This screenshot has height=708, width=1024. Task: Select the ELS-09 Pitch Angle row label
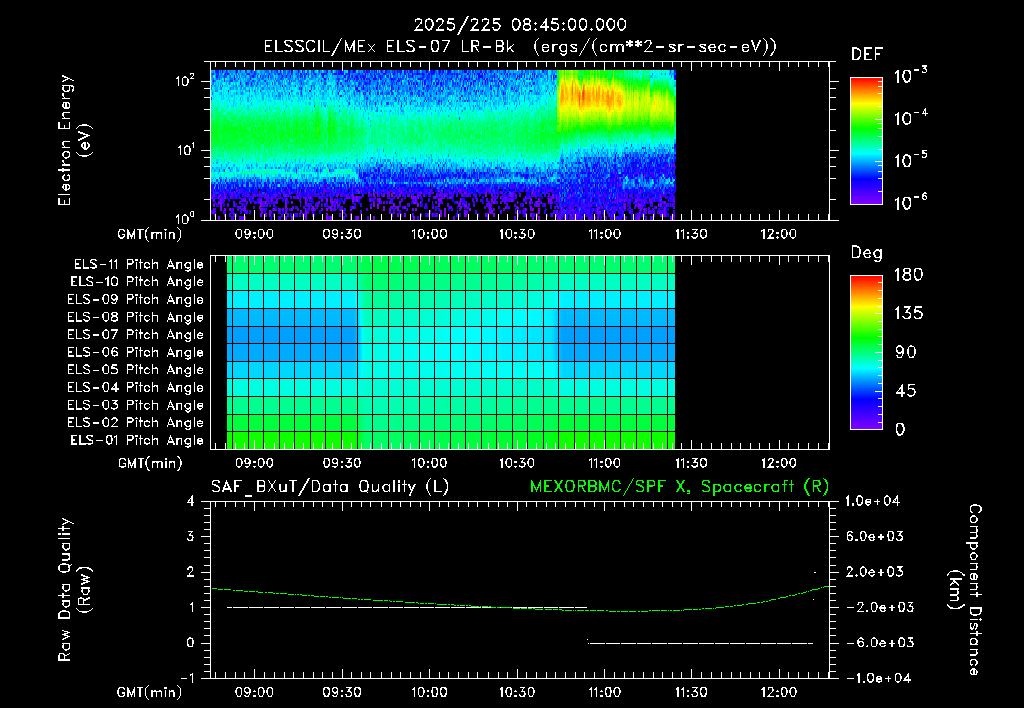click(135, 300)
